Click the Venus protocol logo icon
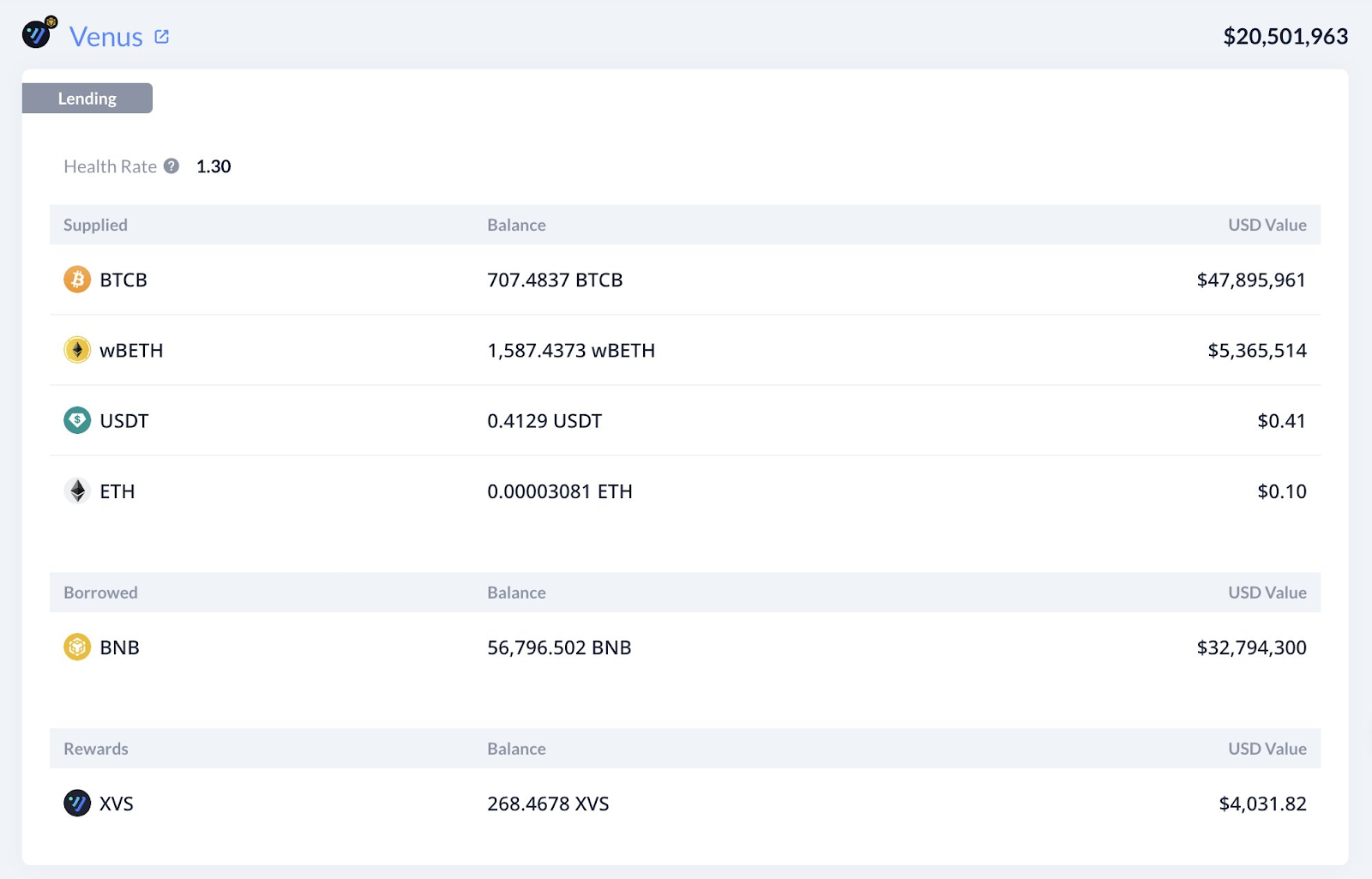This screenshot has height=879, width=1372. [x=38, y=34]
